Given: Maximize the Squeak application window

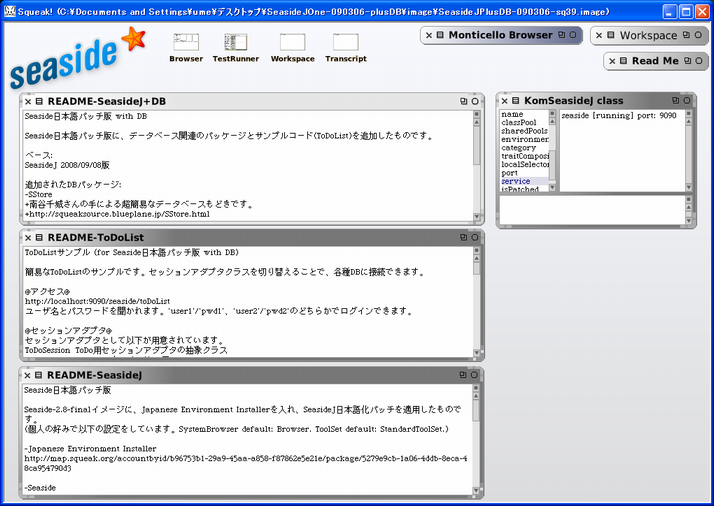Looking at the screenshot, I should pyautogui.click(x=686, y=11).
